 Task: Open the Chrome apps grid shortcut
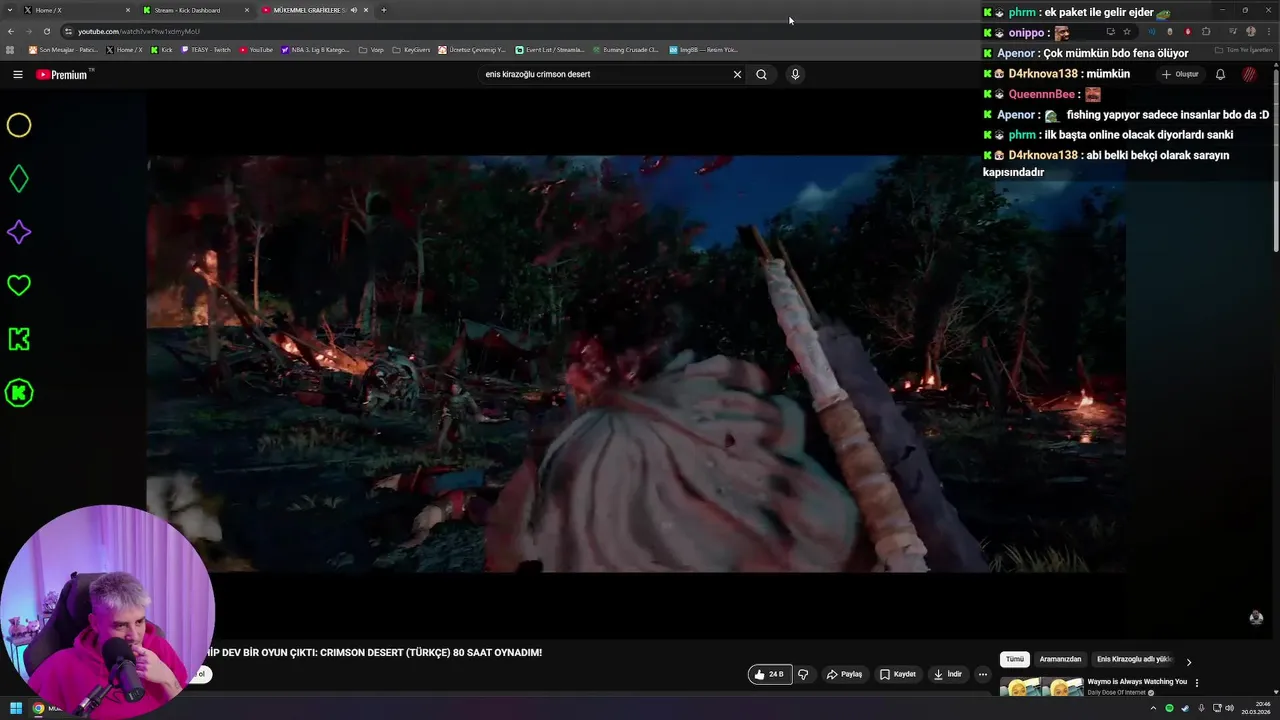click(x=10, y=49)
